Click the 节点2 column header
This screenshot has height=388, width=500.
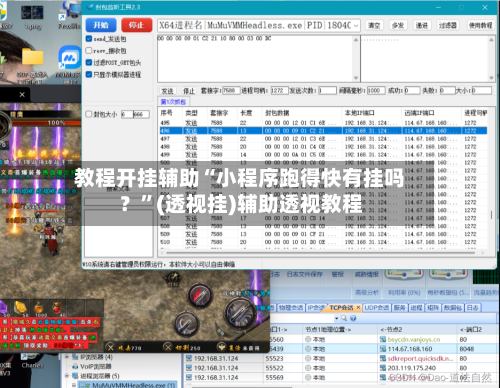pos(391,329)
